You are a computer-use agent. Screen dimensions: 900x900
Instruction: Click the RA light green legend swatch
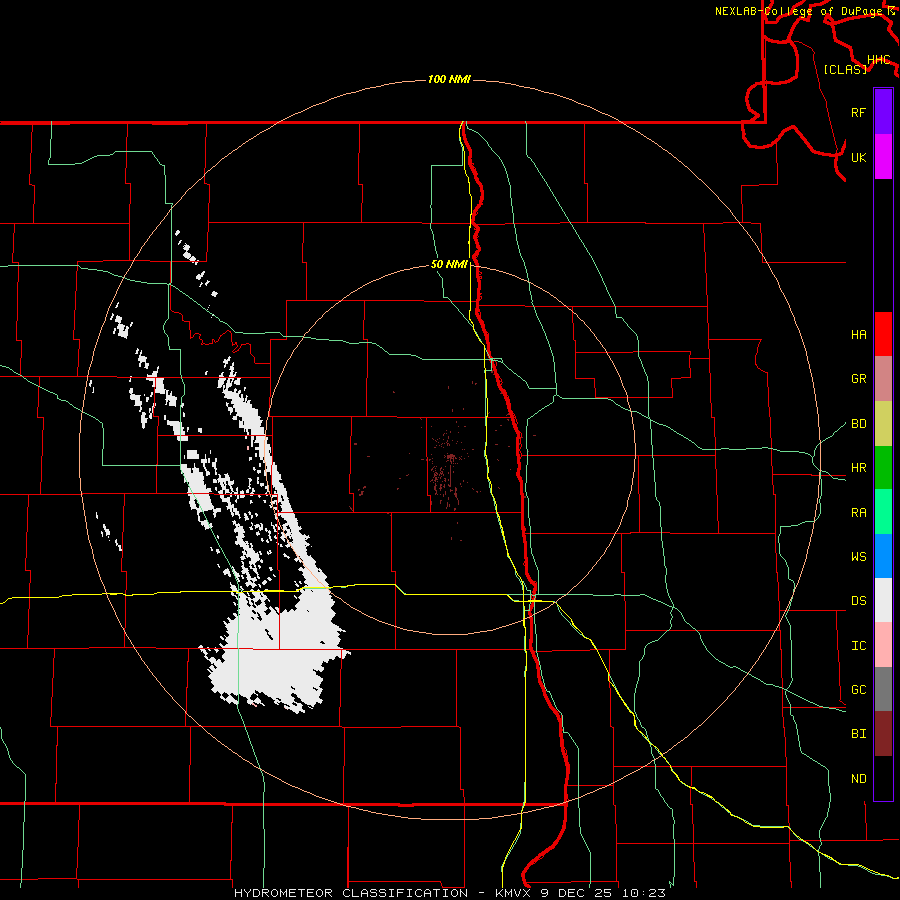click(x=883, y=512)
